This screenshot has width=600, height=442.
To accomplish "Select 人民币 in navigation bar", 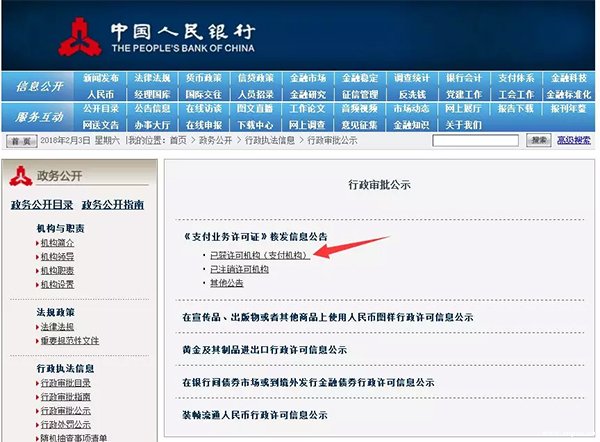I will (101, 95).
